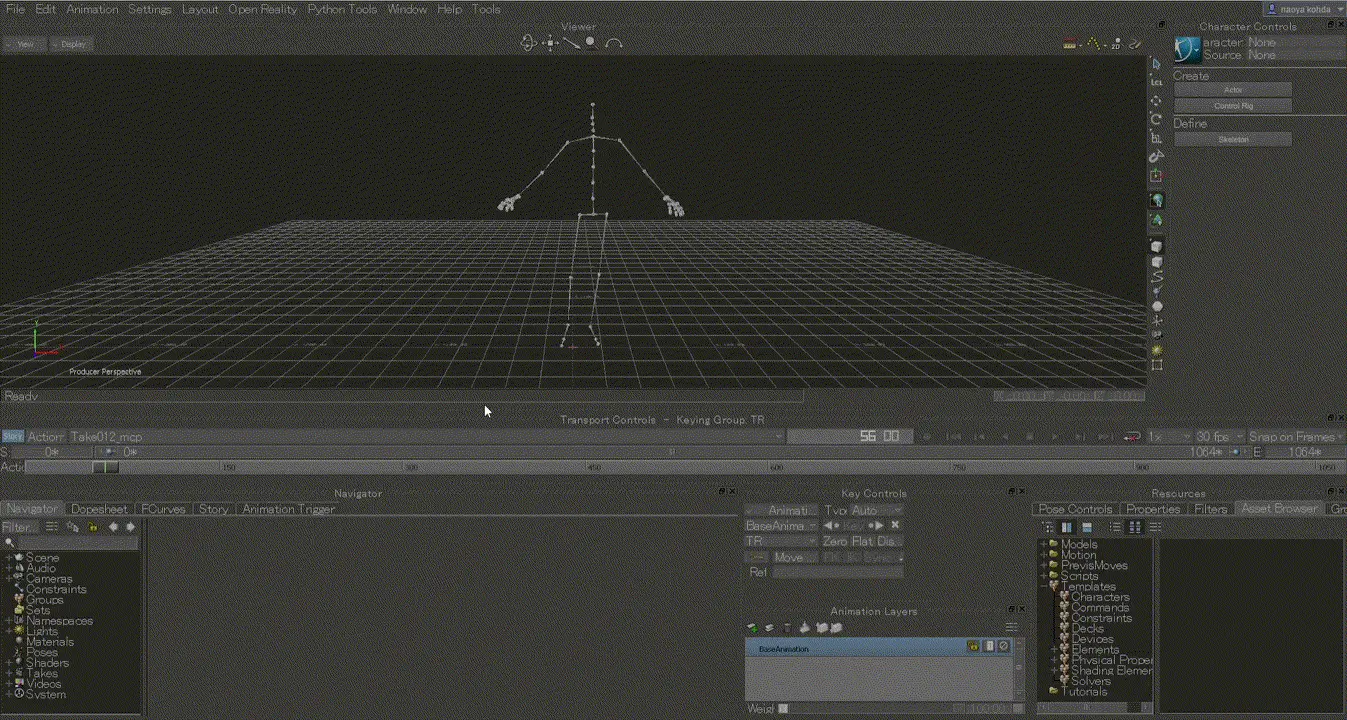Click the Control Rig button
This screenshot has width=1347, height=720.
pos(1233,106)
